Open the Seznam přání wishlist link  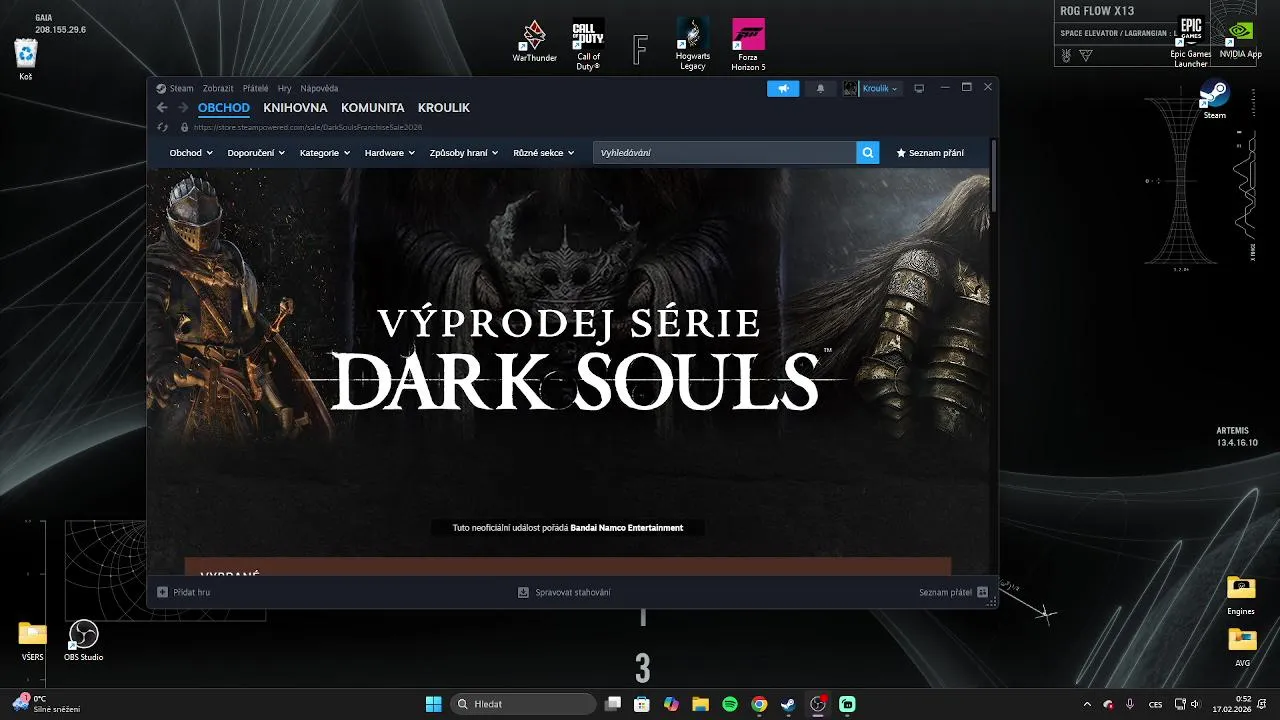coord(930,153)
